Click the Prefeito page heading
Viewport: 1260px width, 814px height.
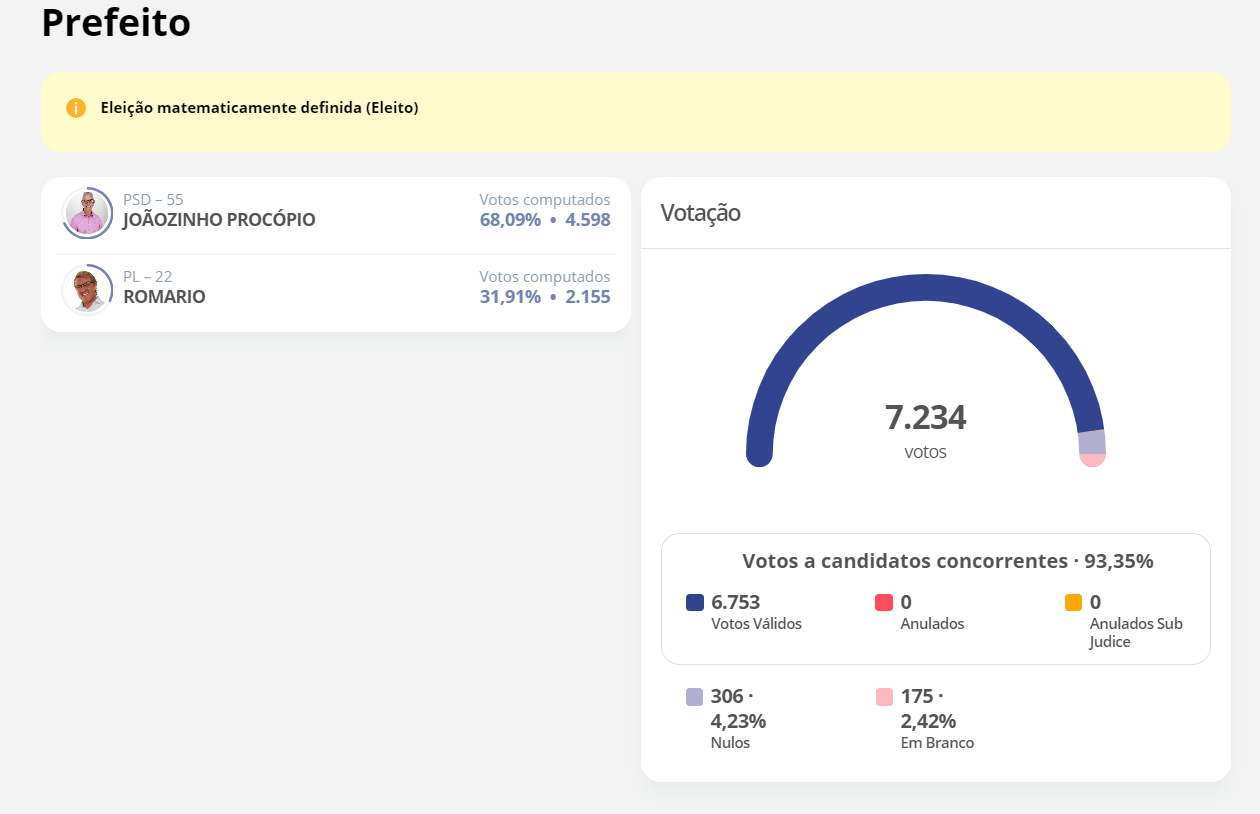tap(116, 23)
